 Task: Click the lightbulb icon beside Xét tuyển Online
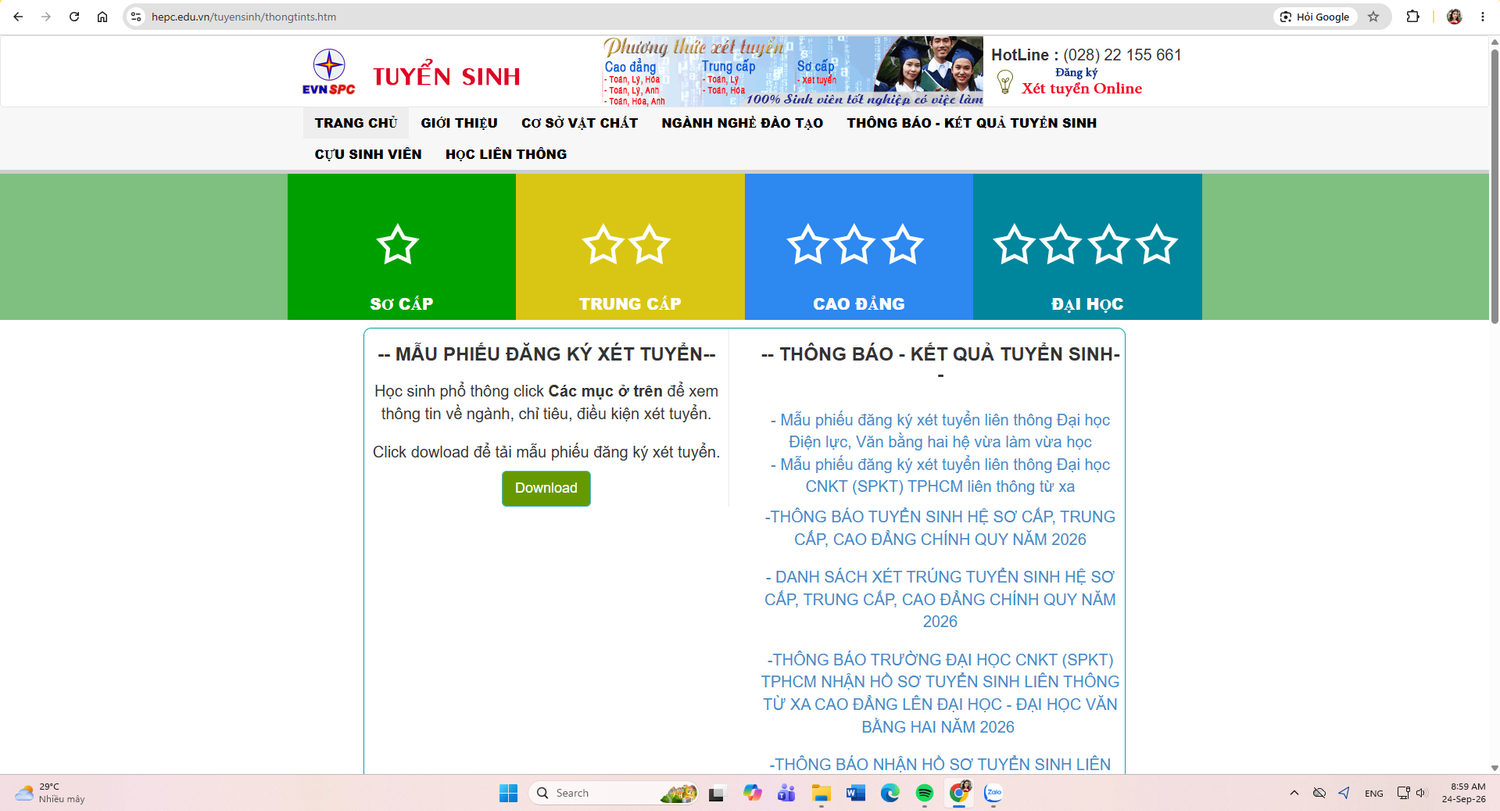(x=1005, y=82)
